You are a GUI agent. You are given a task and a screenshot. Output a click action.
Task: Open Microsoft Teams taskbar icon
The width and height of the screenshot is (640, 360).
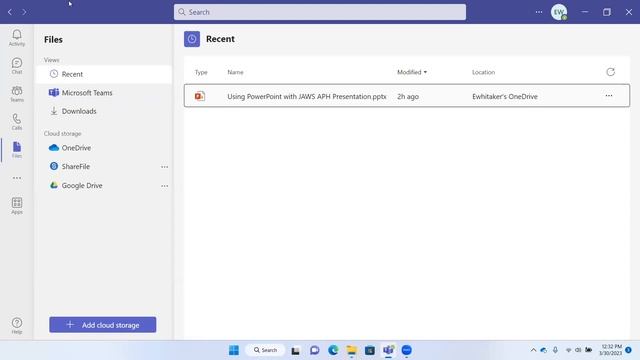click(388, 350)
